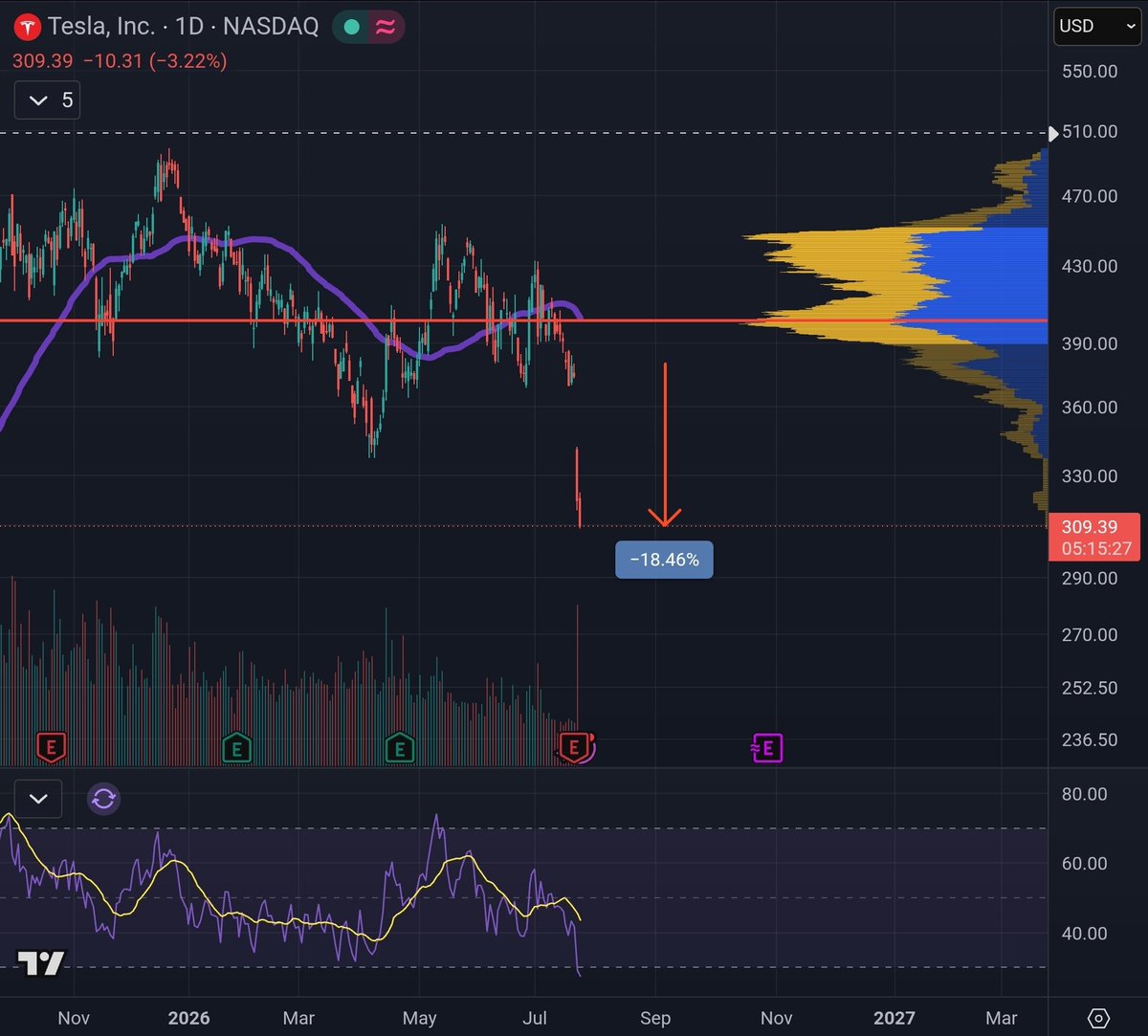Collapse the RSI pane legend chevron

(x=38, y=799)
